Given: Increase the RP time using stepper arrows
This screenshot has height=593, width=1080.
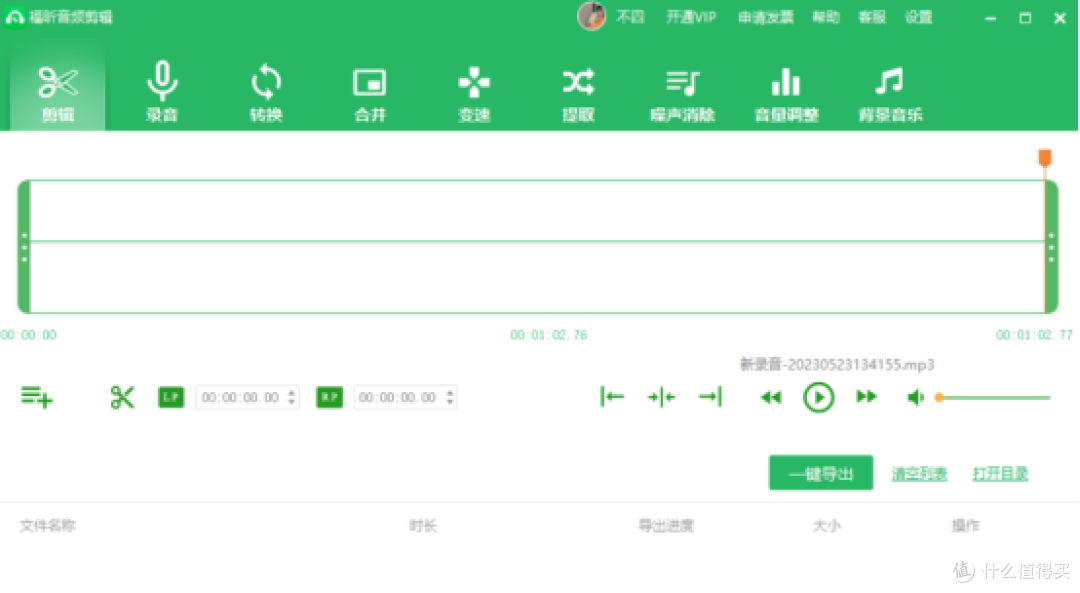Looking at the screenshot, I should [x=450, y=393].
